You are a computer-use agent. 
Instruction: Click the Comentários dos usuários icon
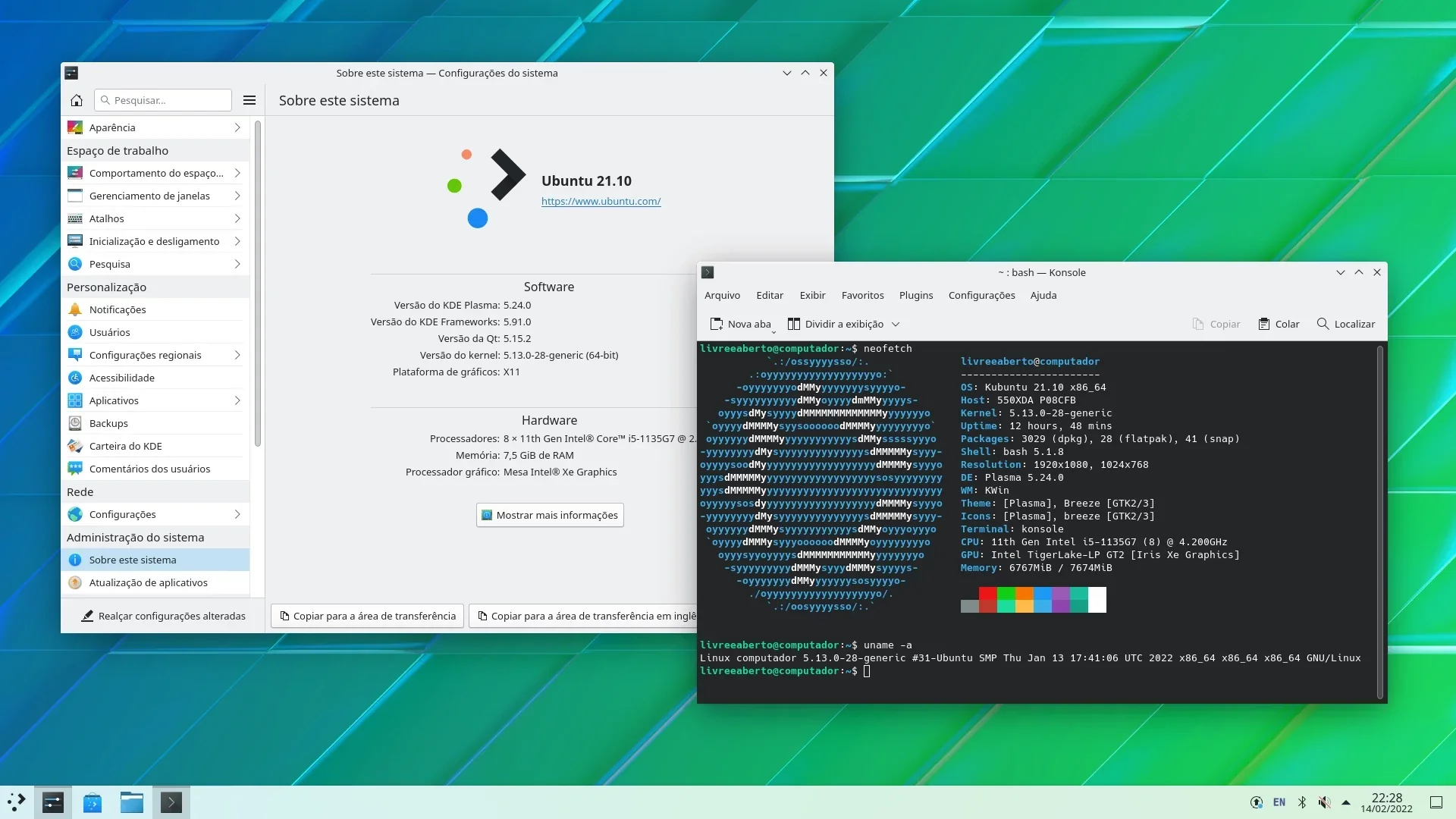75,469
